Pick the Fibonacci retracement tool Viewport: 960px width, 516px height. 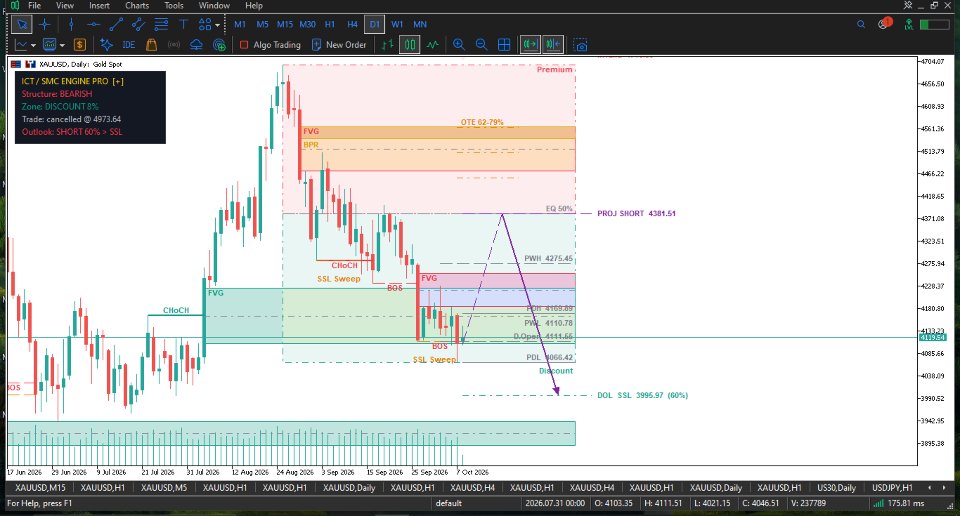click(161, 24)
